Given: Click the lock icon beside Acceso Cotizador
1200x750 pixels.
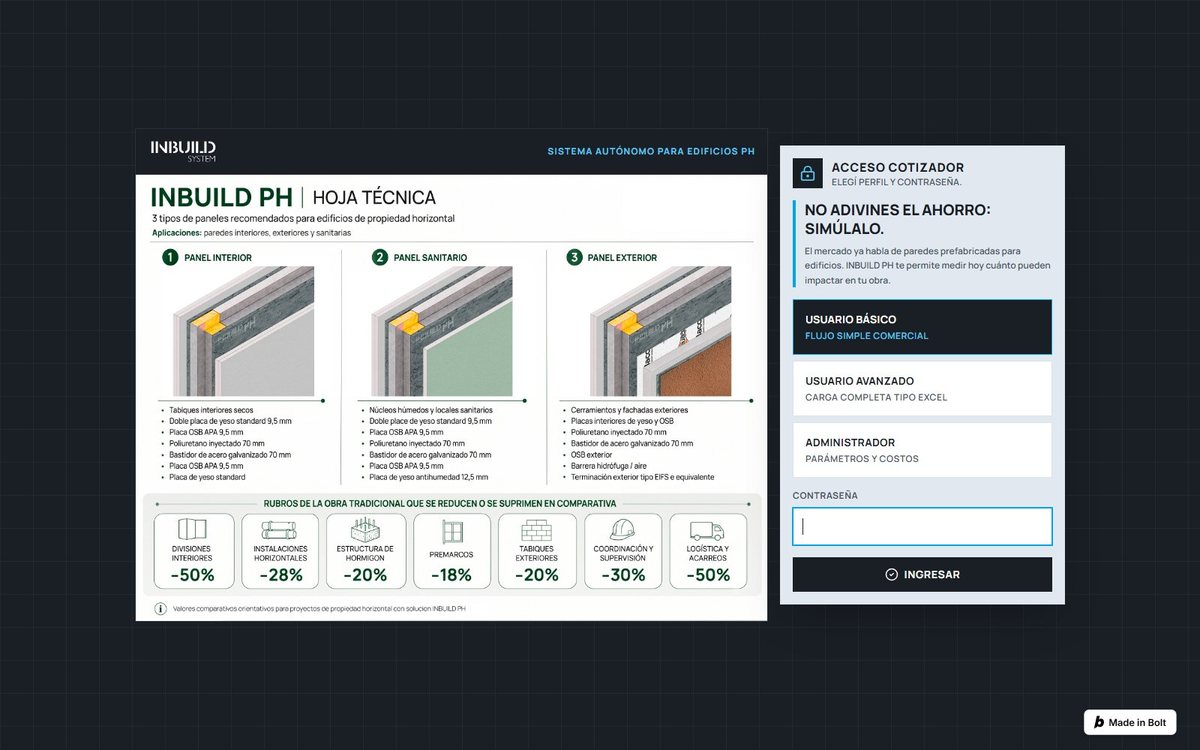Looking at the screenshot, I should [x=807, y=173].
